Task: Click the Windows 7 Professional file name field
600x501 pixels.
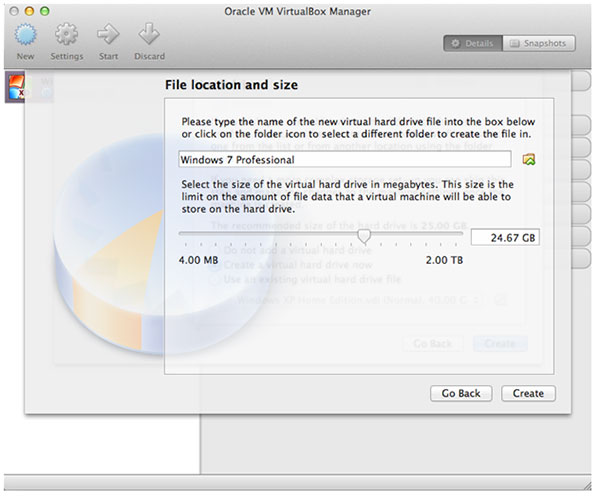Action: point(345,159)
